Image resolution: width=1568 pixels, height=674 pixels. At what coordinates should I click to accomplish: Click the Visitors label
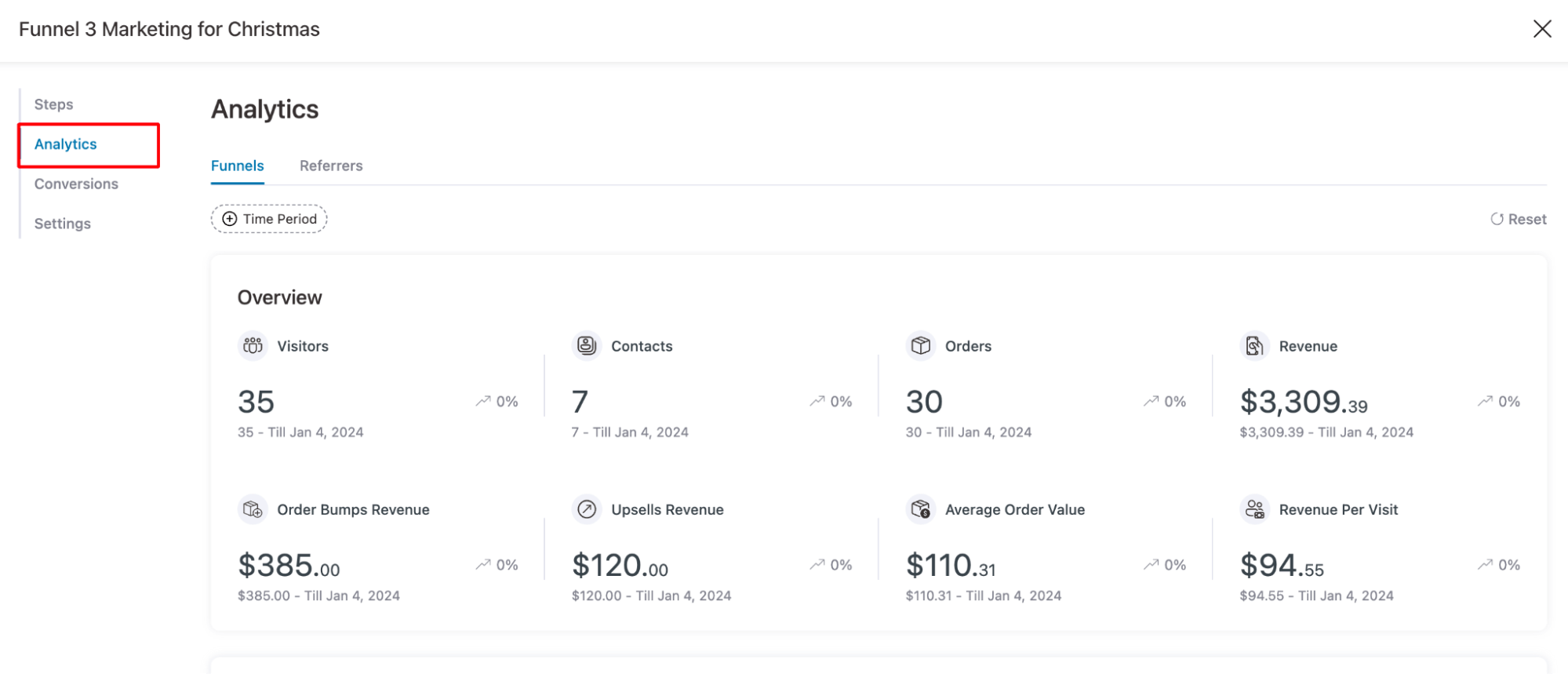[x=303, y=346]
